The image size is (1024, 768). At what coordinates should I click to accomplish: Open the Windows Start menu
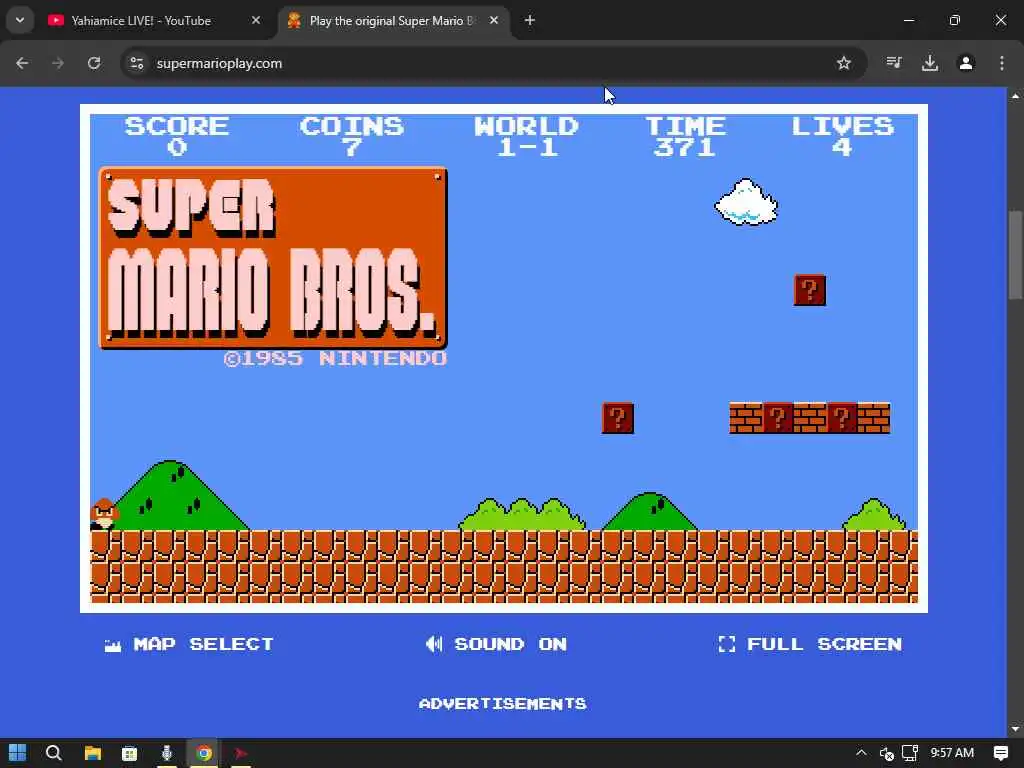pos(18,753)
